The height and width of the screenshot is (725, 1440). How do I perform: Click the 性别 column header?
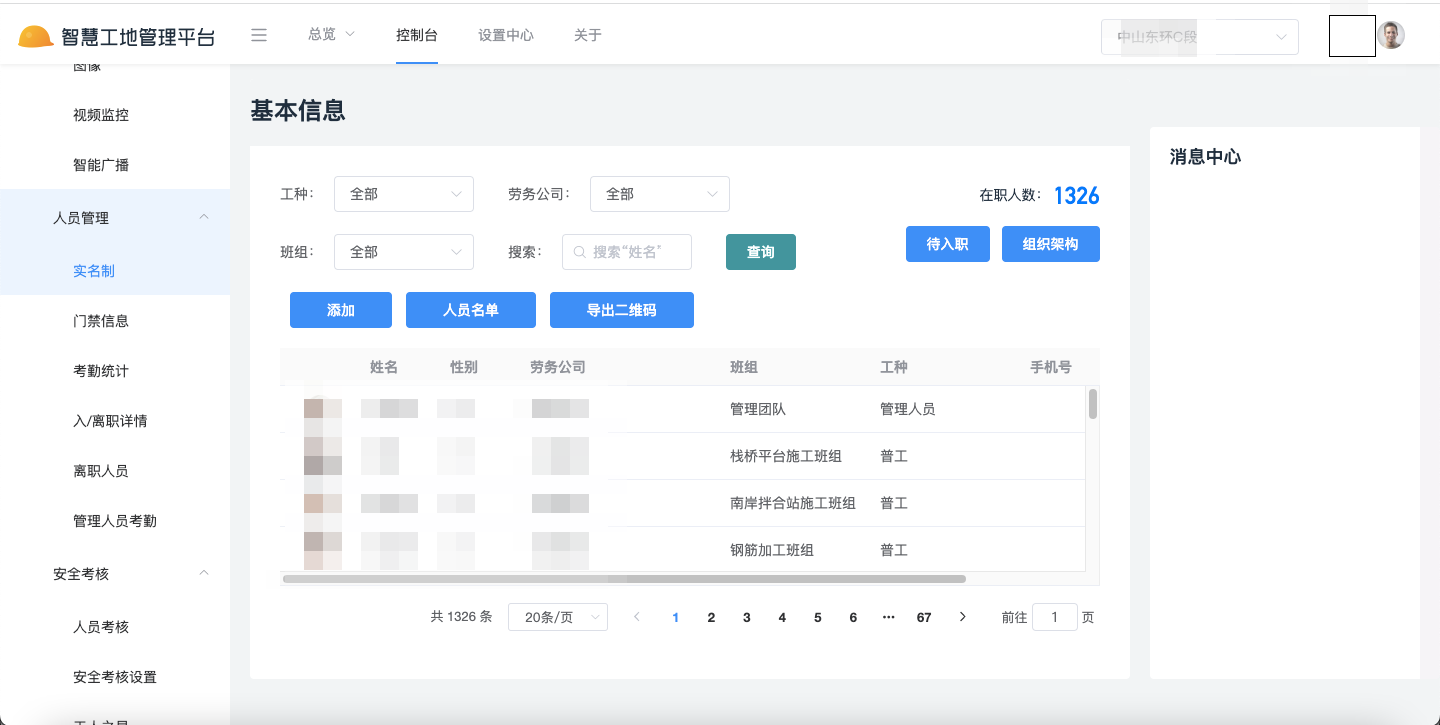point(464,367)
